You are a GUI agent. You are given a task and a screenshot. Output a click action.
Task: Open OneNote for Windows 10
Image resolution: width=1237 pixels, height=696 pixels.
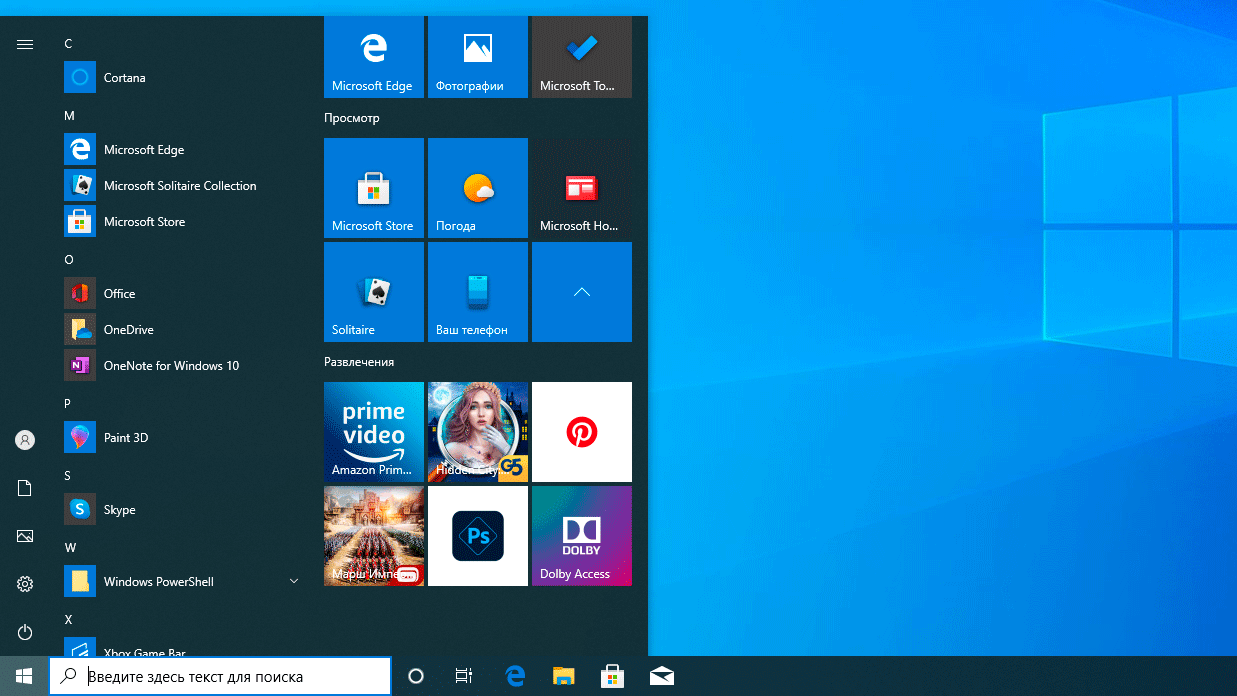[x=171, y=366]
